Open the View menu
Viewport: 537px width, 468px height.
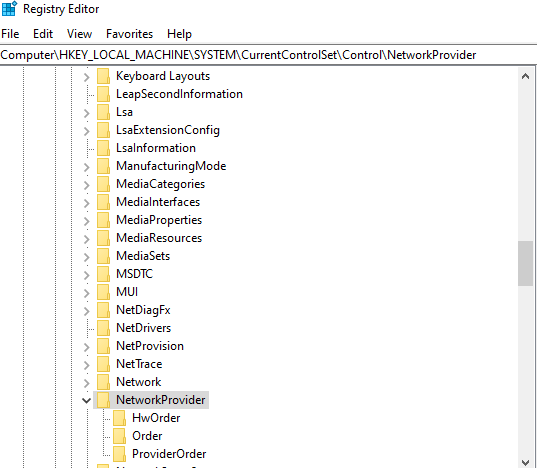(79, 34)
